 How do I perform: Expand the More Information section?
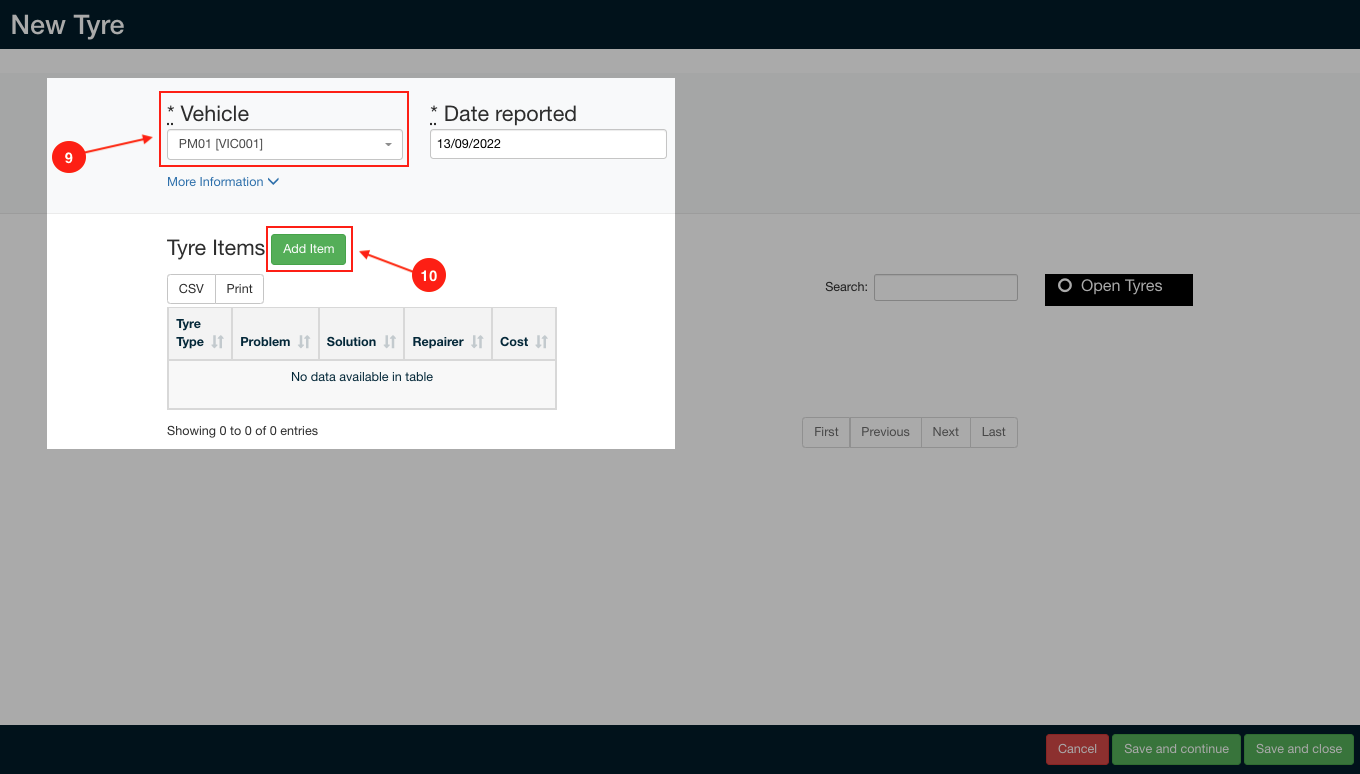point(222,182)
